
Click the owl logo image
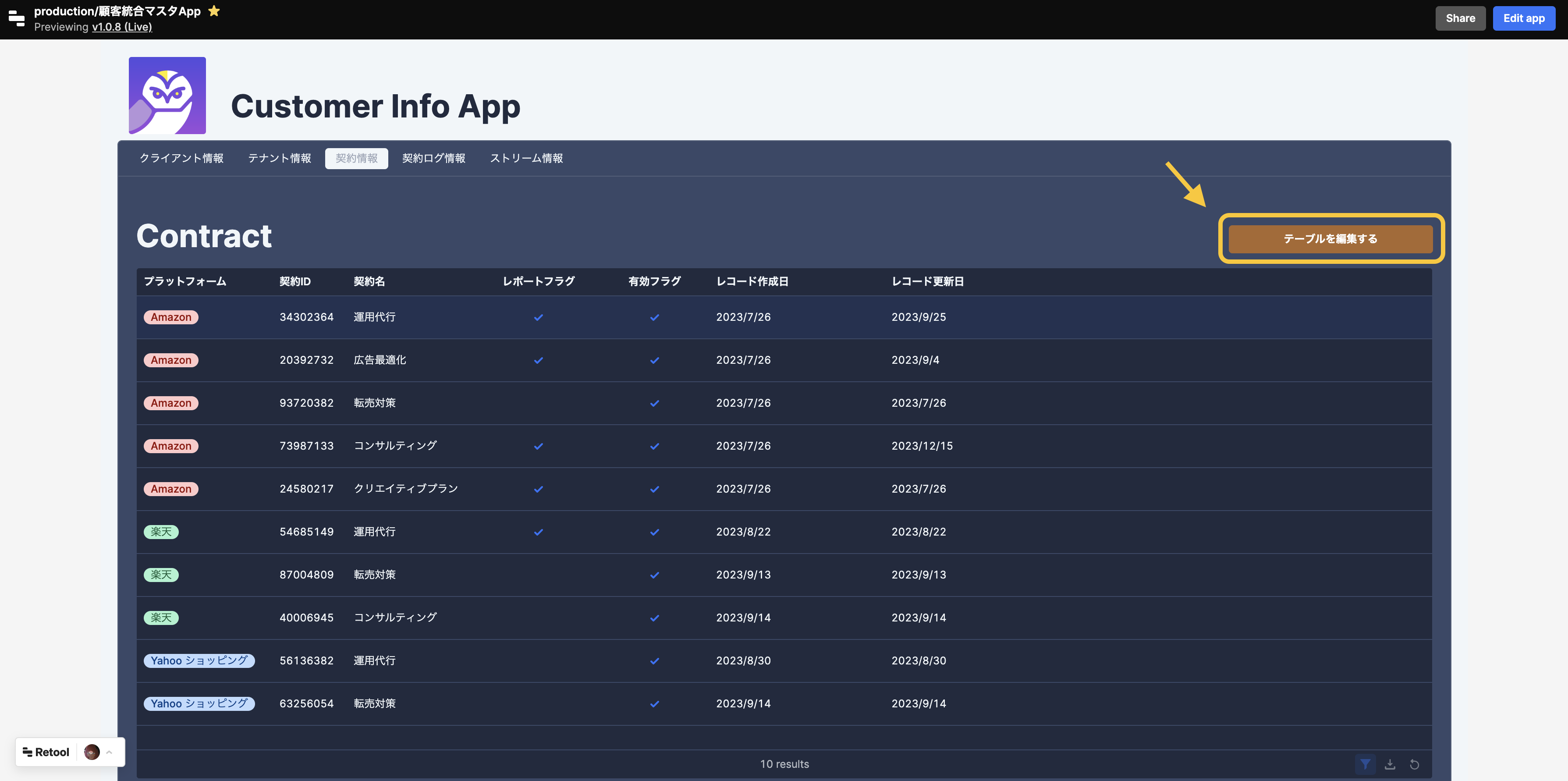[x=167, y=96]
